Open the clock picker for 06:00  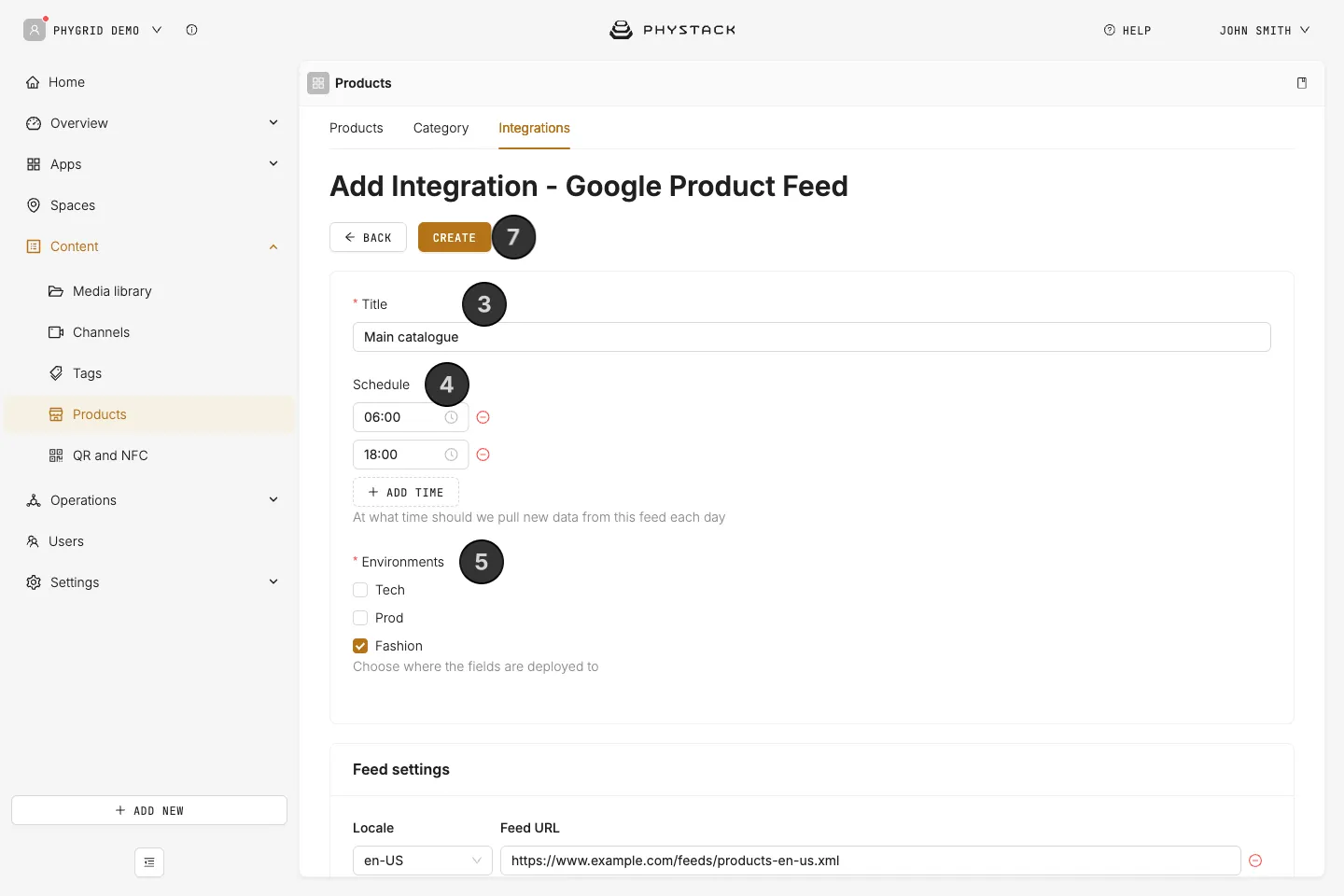click(451, 417)
